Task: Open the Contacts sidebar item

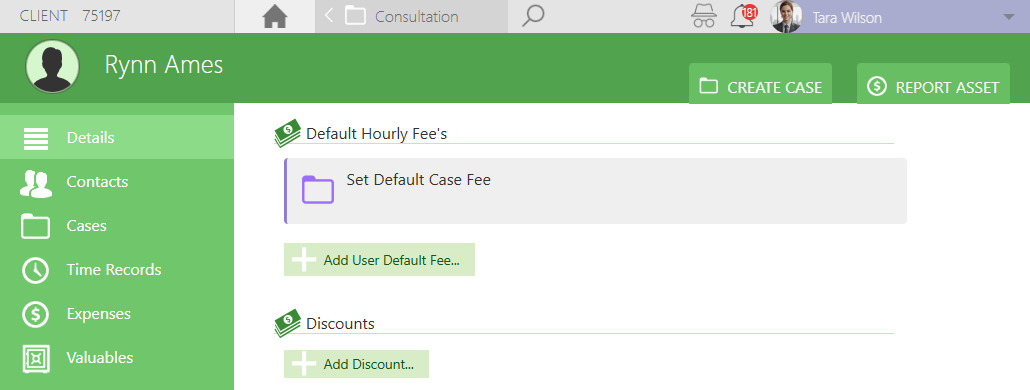Action: coord(117,182)
